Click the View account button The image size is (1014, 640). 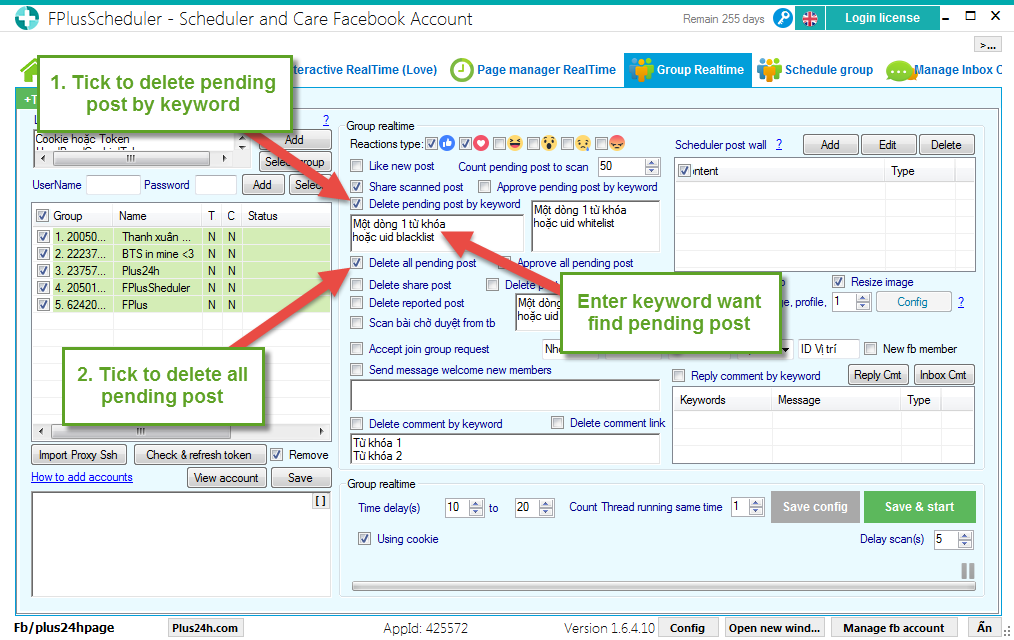tap(226, 478)
